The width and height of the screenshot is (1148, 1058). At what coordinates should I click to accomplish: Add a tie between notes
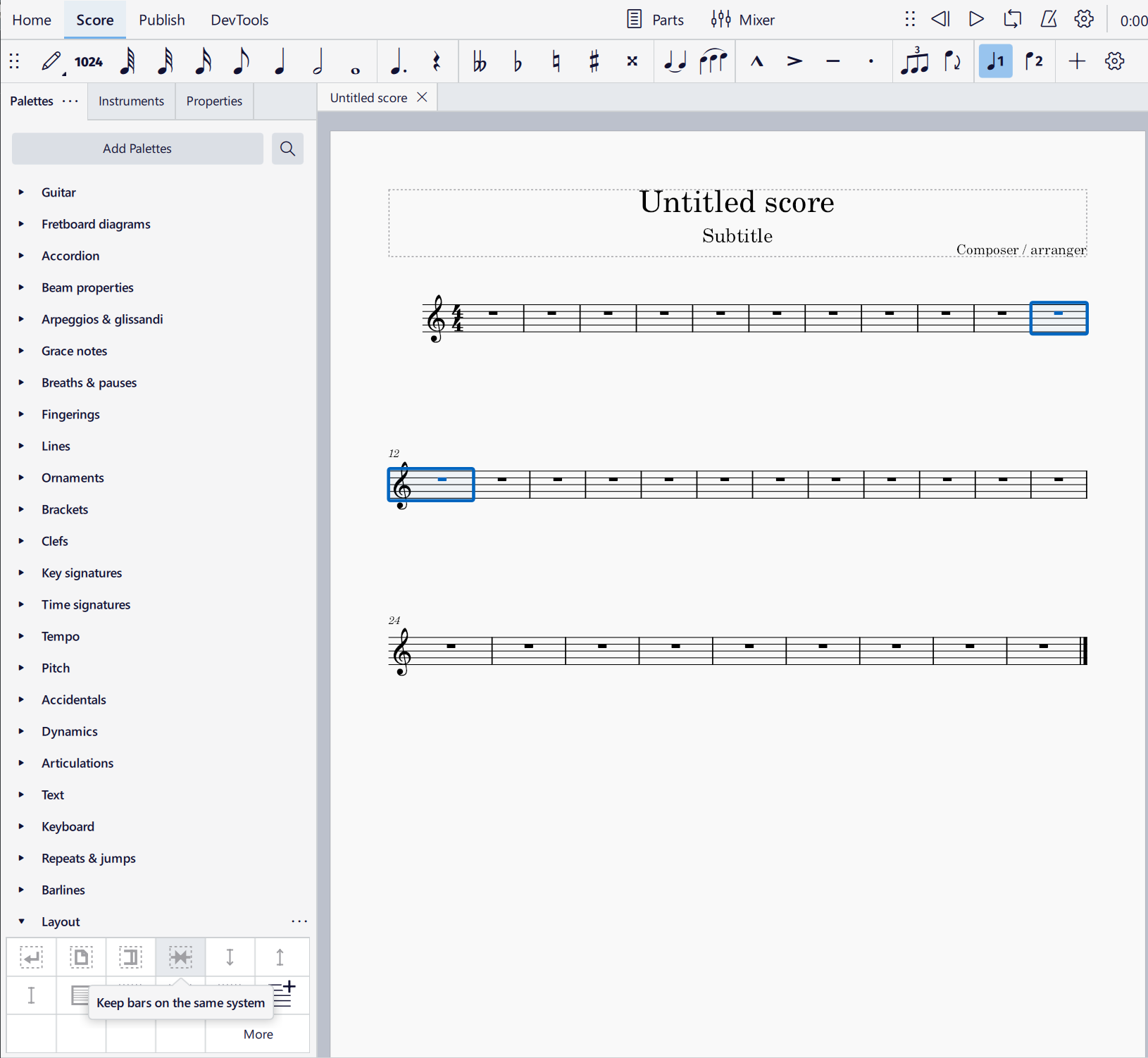675,61
